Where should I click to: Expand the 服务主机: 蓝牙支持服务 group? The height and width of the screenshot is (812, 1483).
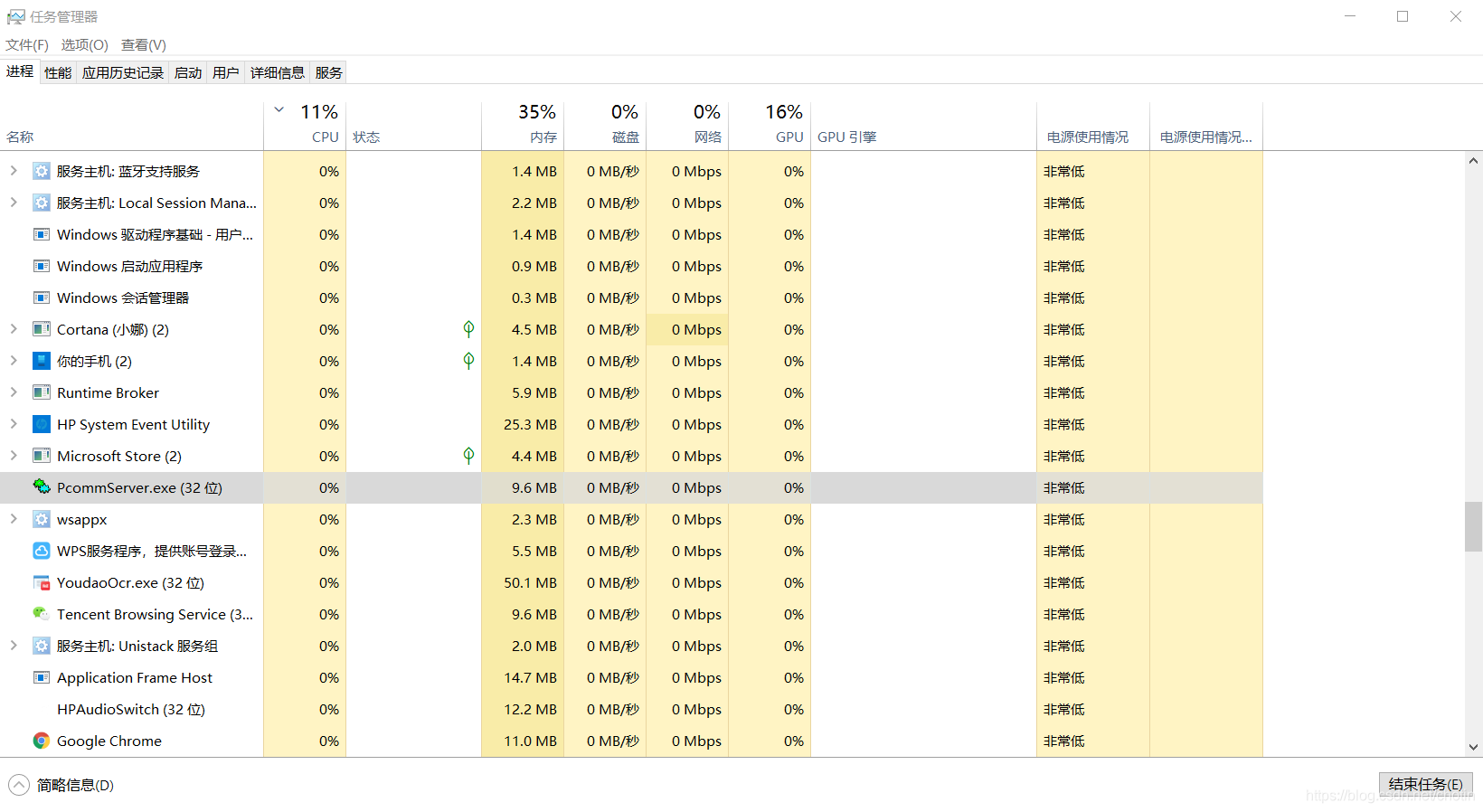coord(14,170)
